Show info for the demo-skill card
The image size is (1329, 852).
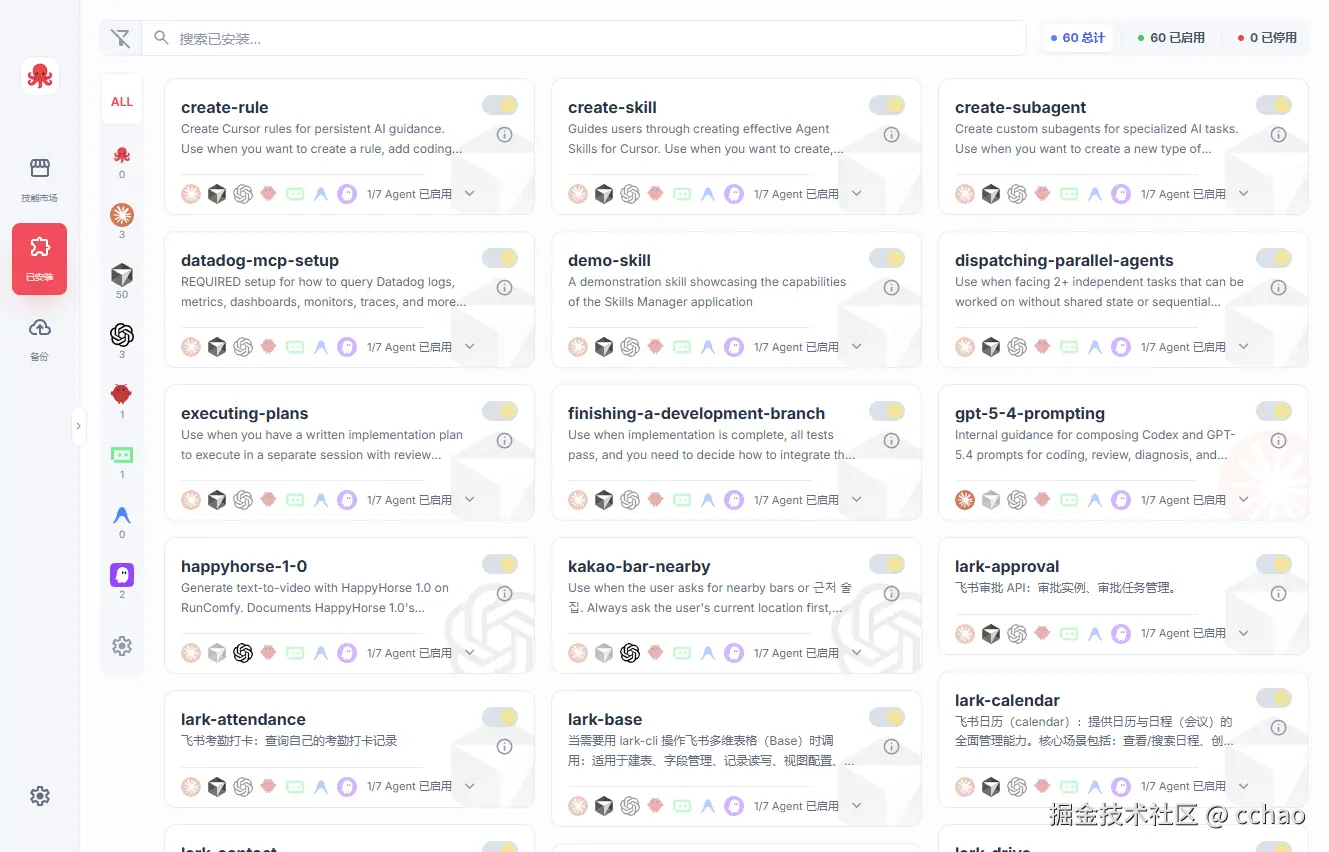coord(891,287)
